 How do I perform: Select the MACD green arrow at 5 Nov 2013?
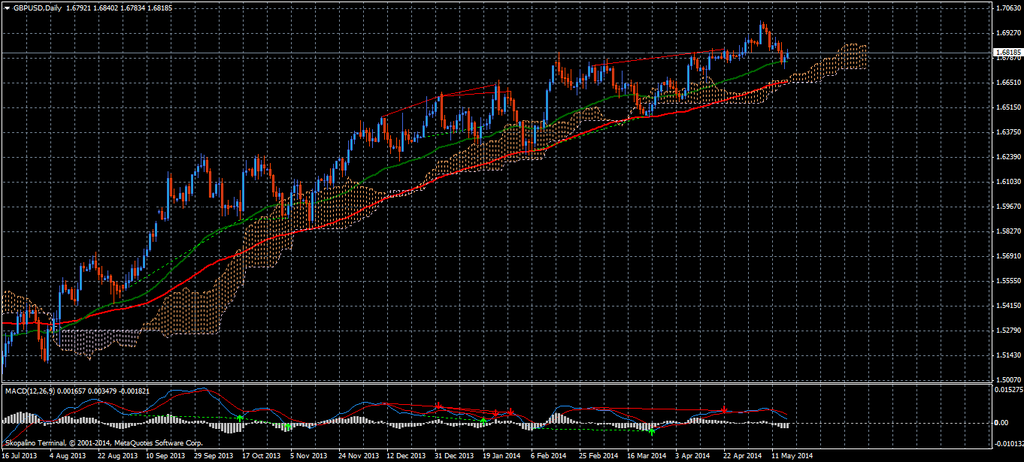287,427
